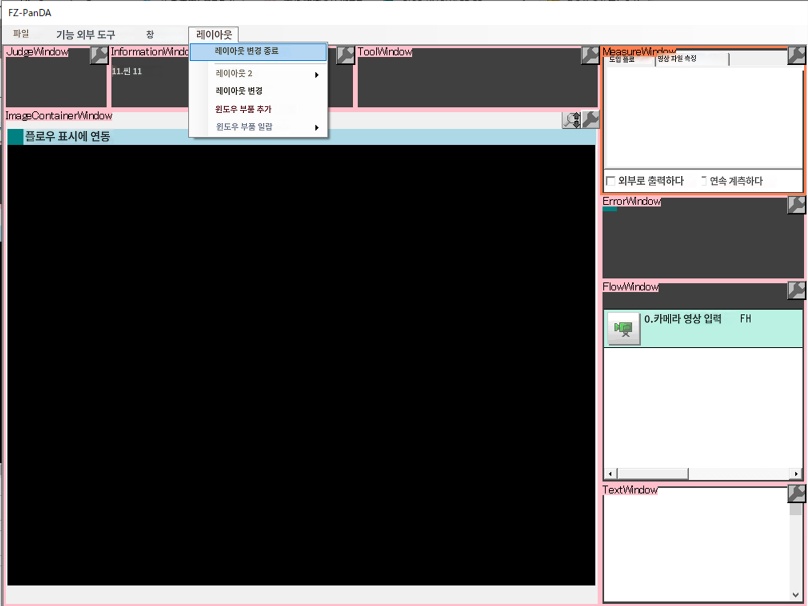This screenshot has width=808, height=606.
Task: Open the InformationWindow wrench settings icon
Action: point(345,55)
